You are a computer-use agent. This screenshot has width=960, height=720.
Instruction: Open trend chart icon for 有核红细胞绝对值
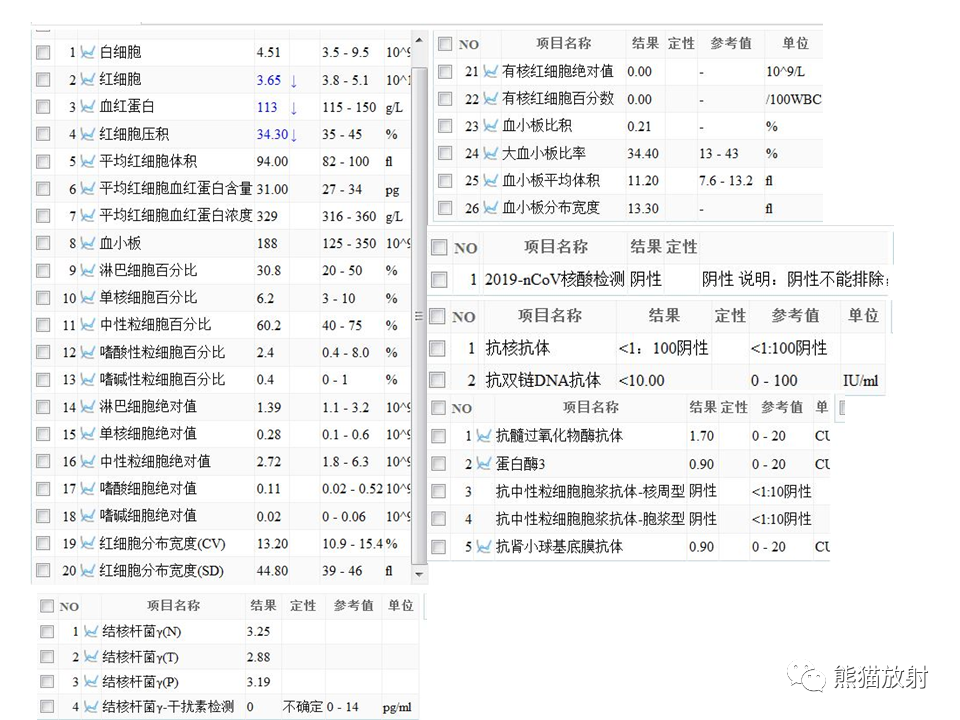(x=490, y=72)
